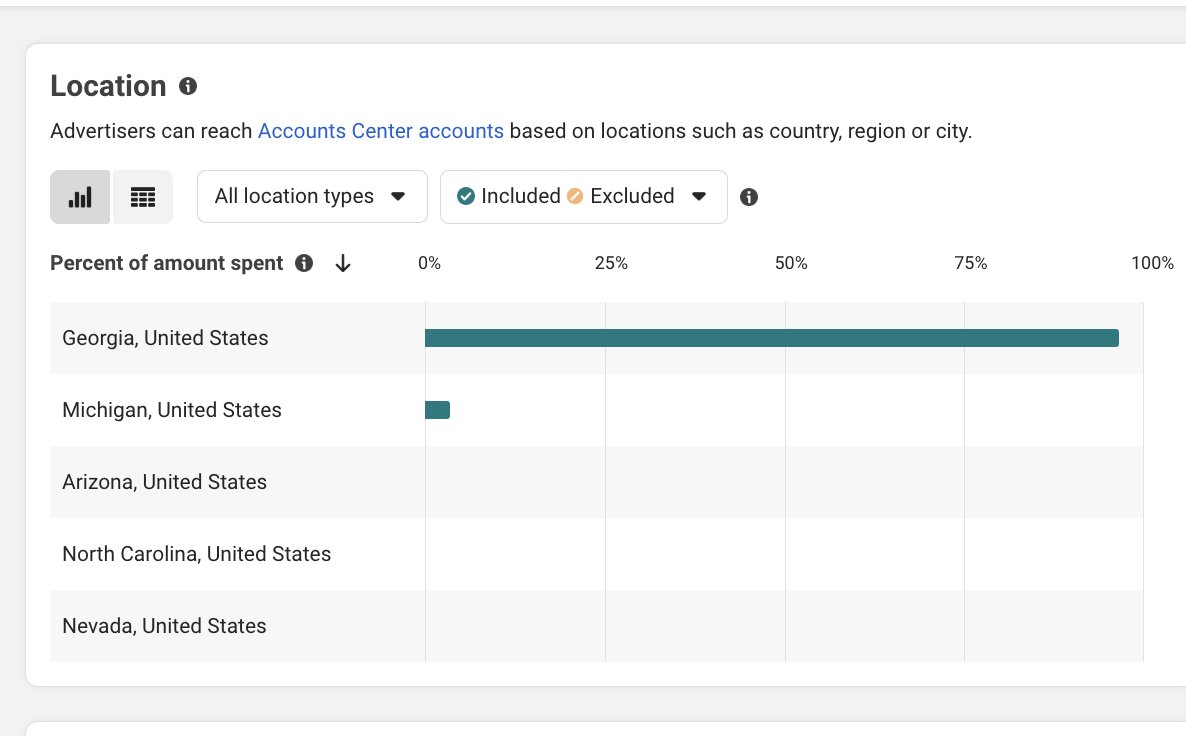This screenshot has height=736, width=1186.
Task: Select the Michigan, United States row
Action: [x=597, y=410]
